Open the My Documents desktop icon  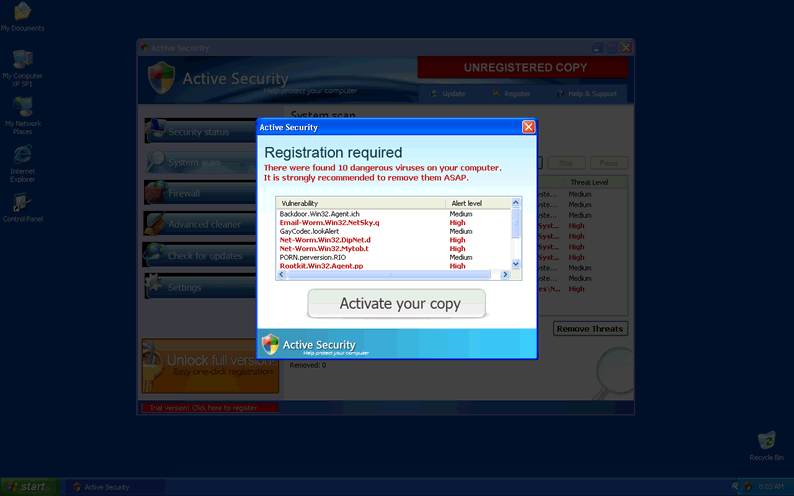[x=22, y=13]
